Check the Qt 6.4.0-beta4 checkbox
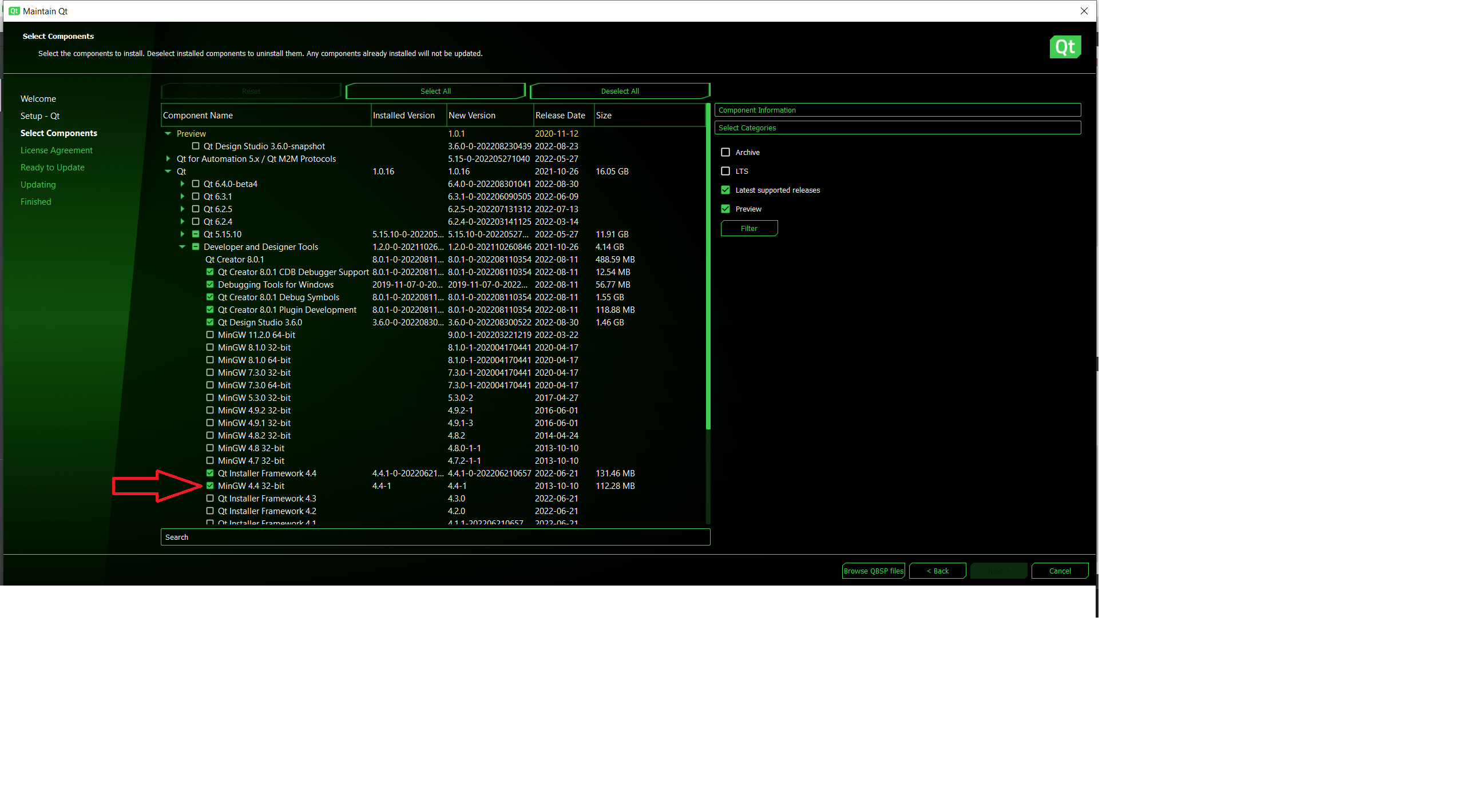The height and width of the screenshot is (812, 1475). tap(196, 184)
